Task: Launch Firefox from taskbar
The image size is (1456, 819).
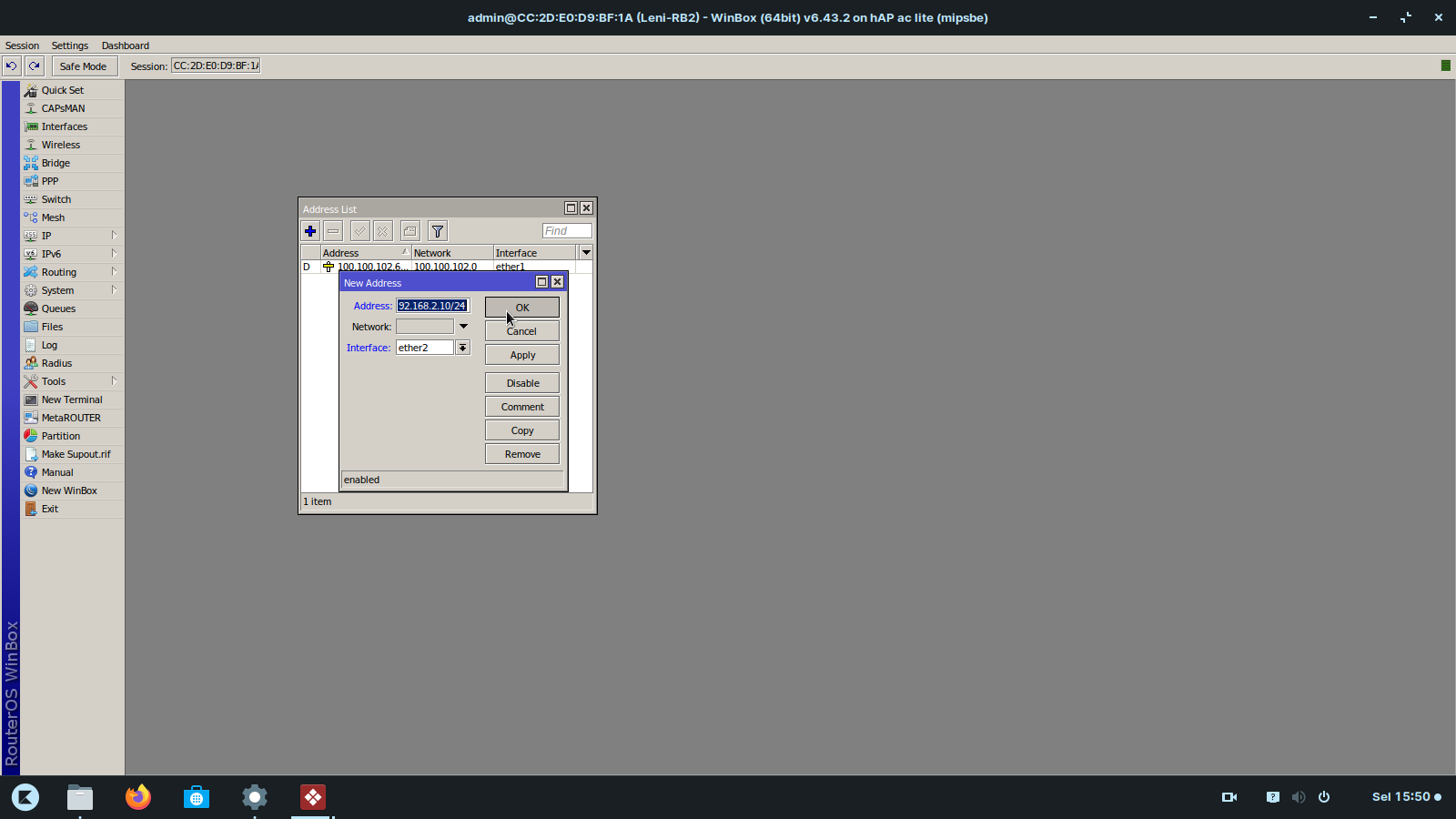Action: (138, 797)
